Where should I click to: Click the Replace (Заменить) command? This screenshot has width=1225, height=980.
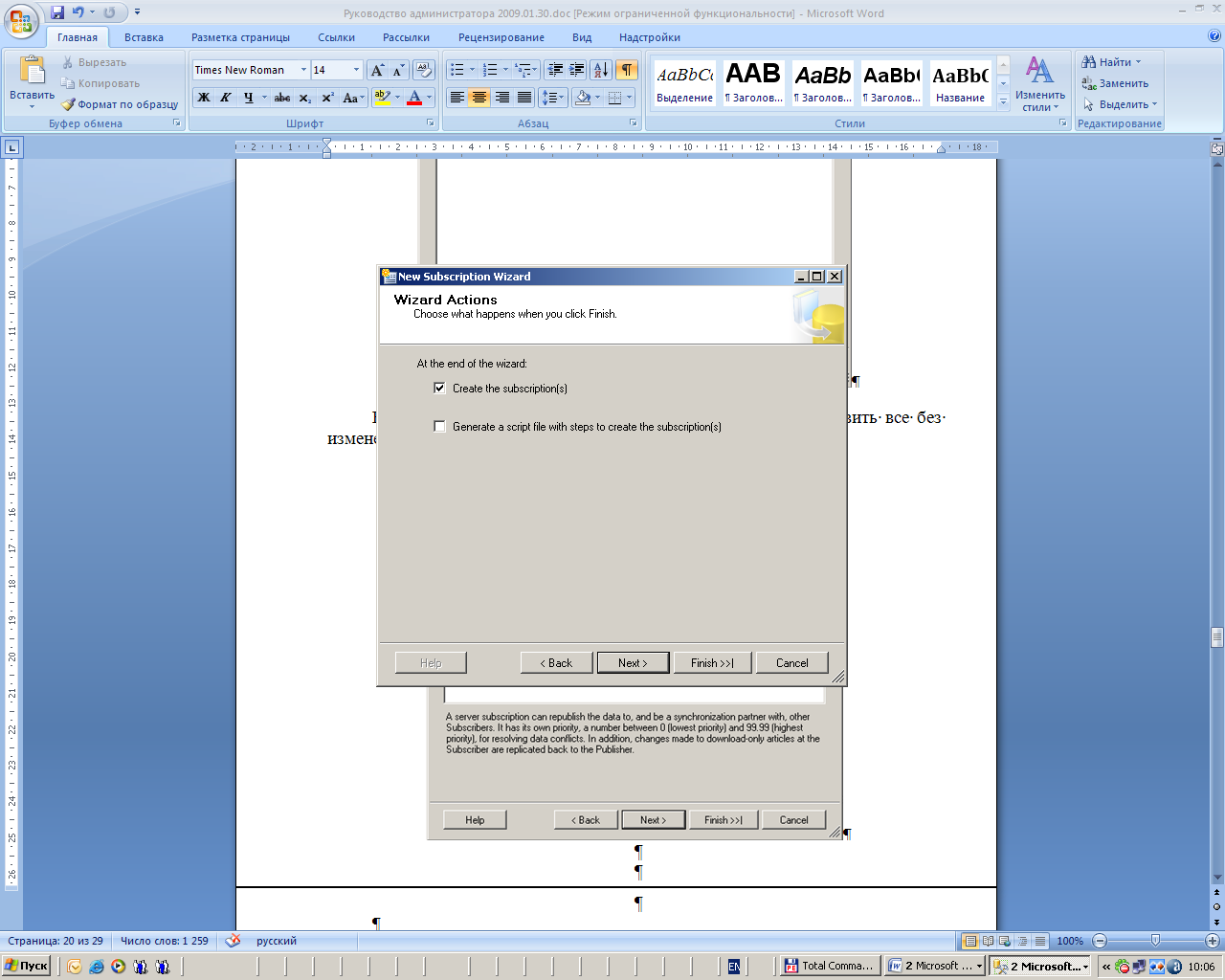coord(1115,83)
